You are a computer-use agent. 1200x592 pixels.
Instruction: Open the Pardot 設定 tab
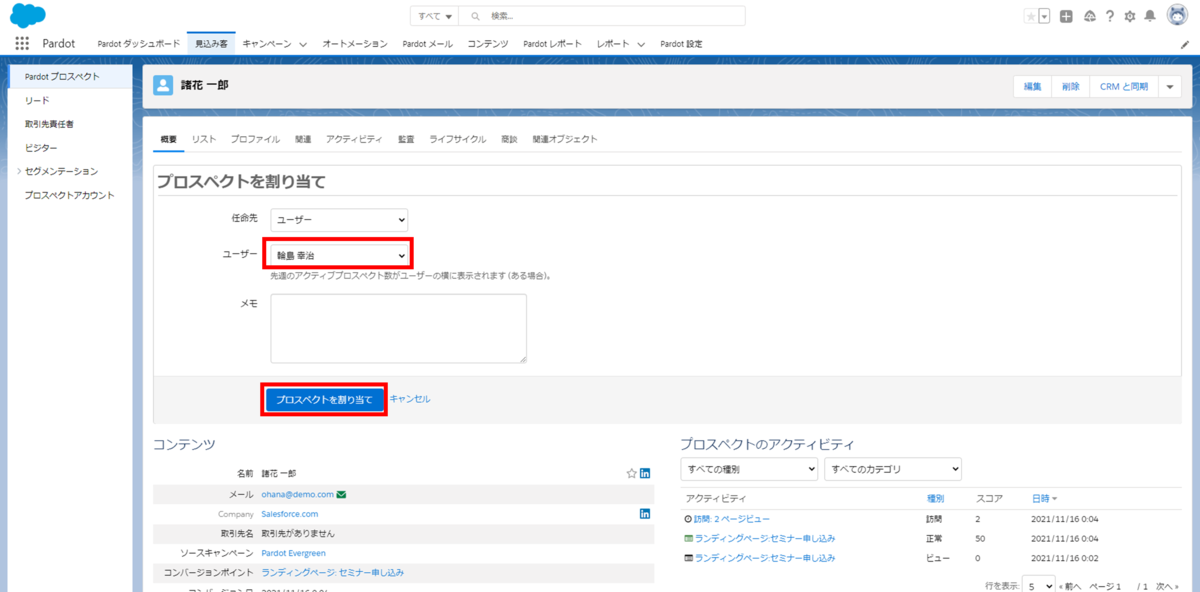(679, 44)
